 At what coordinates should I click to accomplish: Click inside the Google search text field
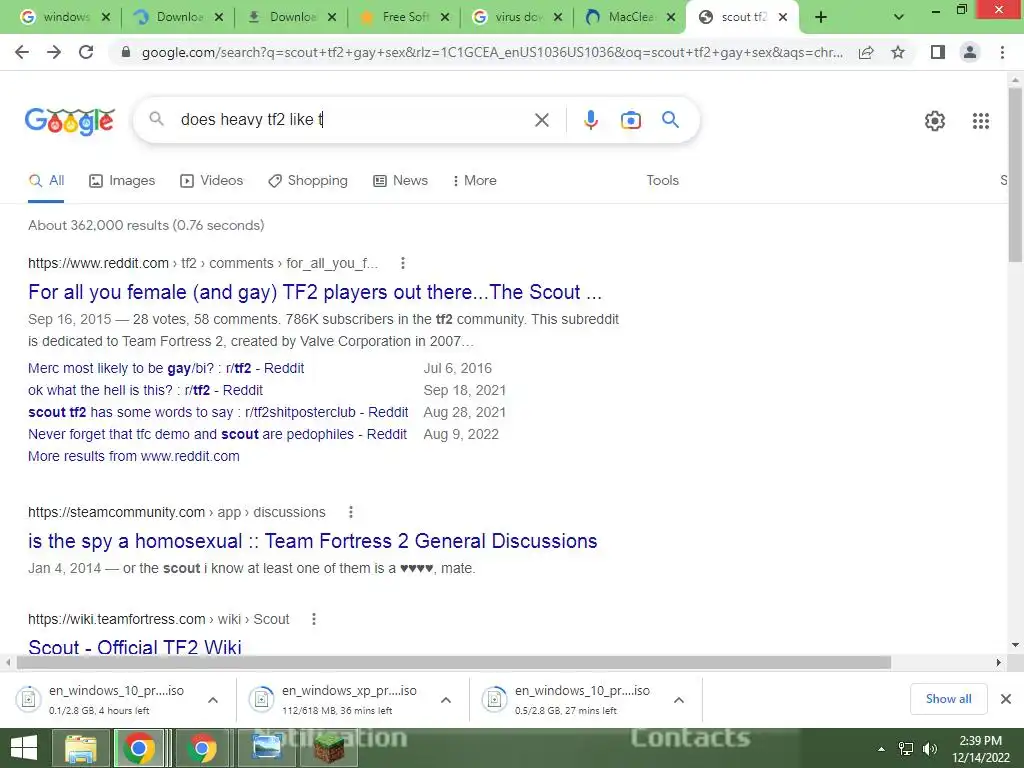pyautogui.click(x=353, y=120)
